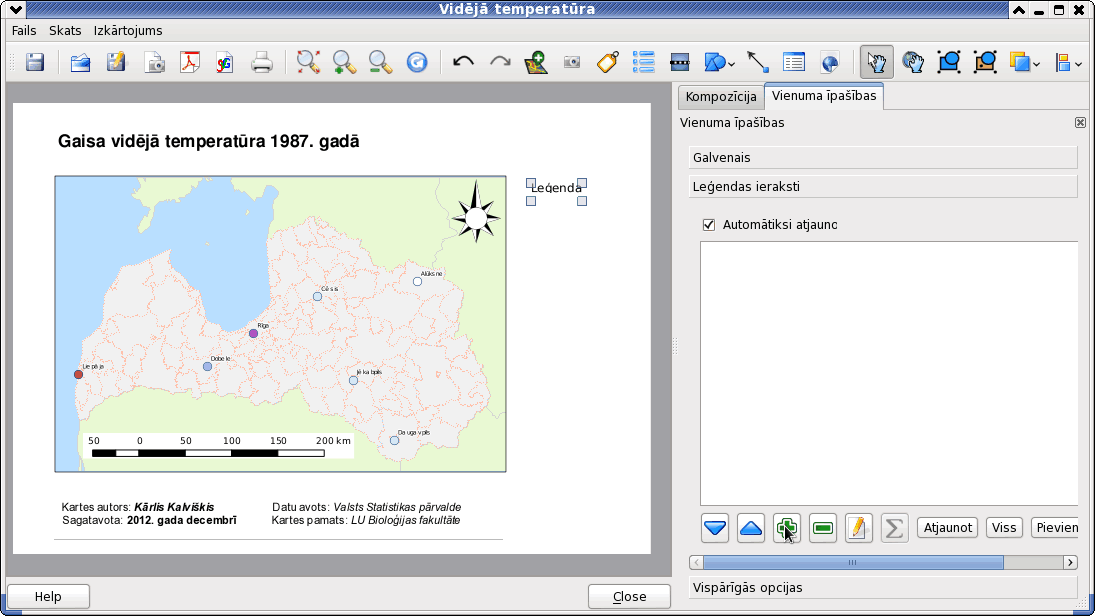The image size is (1095, 616).
Task: Activate the move item content tool
Action: click(913, 62)
